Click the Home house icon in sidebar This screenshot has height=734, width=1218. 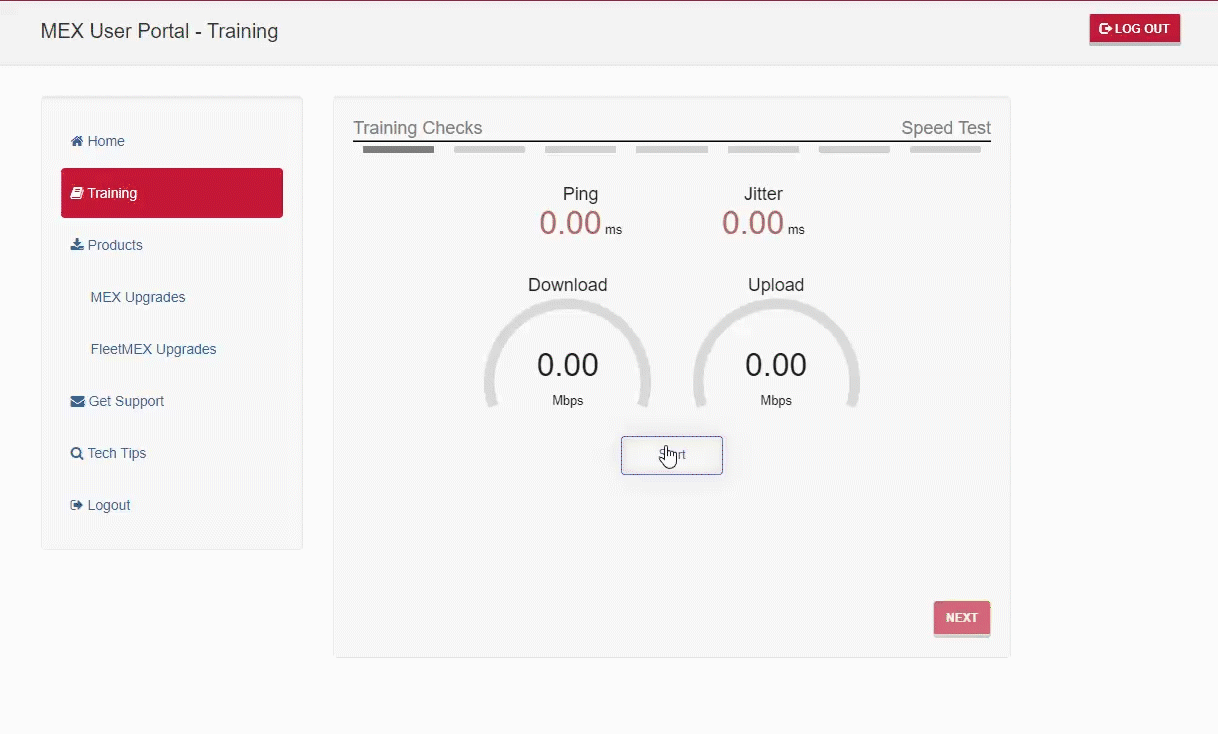pos(77,141)
